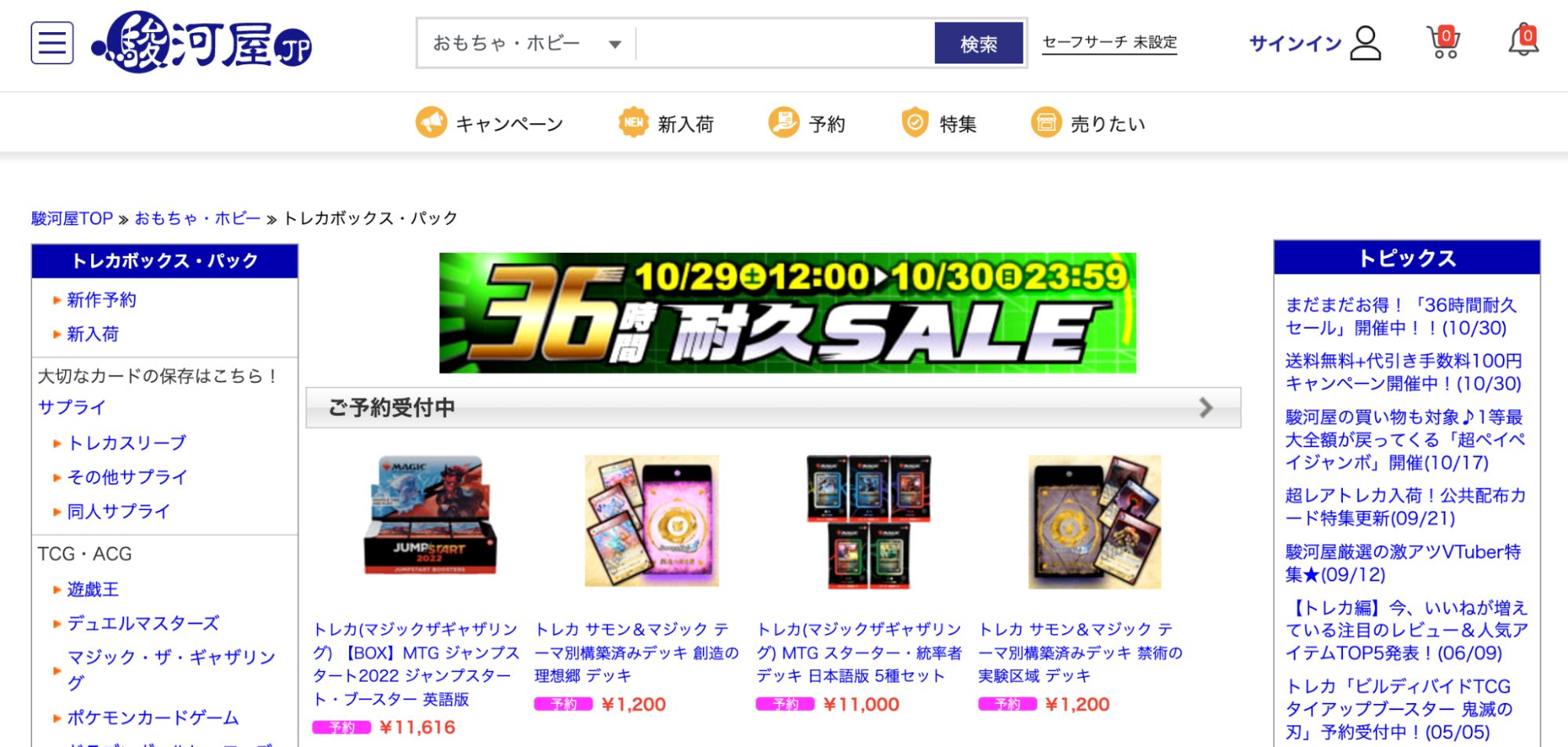This screenshot has width=1568, height=747.
Task: Open the hamburger menu icon
Action: [53, 43]
